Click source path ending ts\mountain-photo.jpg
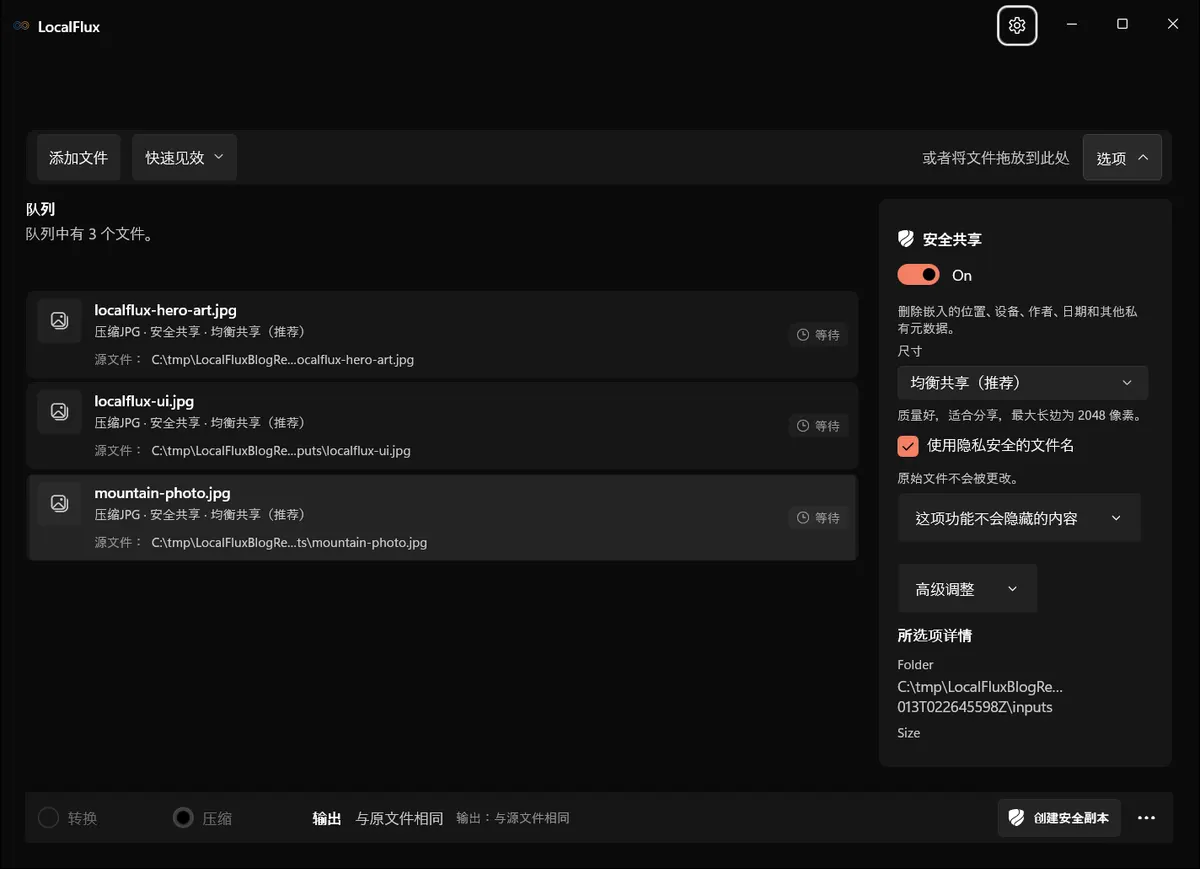Viewport: 1200px width, 869px height. (x=289, y=543)
